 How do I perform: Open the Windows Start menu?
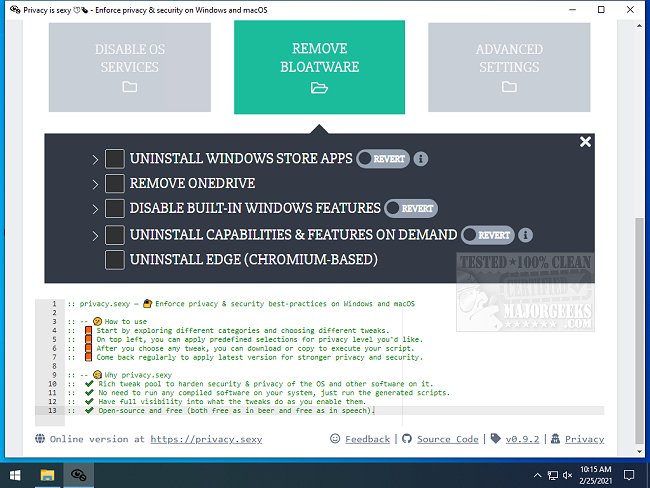click(15, 475)
